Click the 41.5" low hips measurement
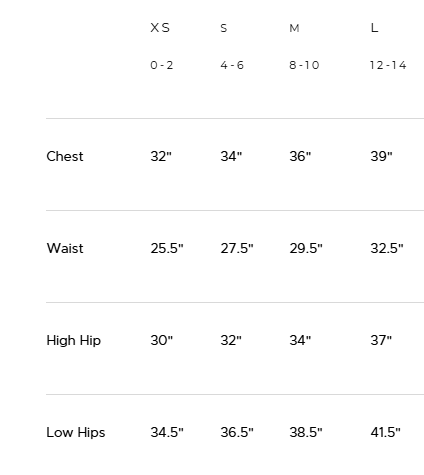Screen dimensions: 424x475 (386, 432)
